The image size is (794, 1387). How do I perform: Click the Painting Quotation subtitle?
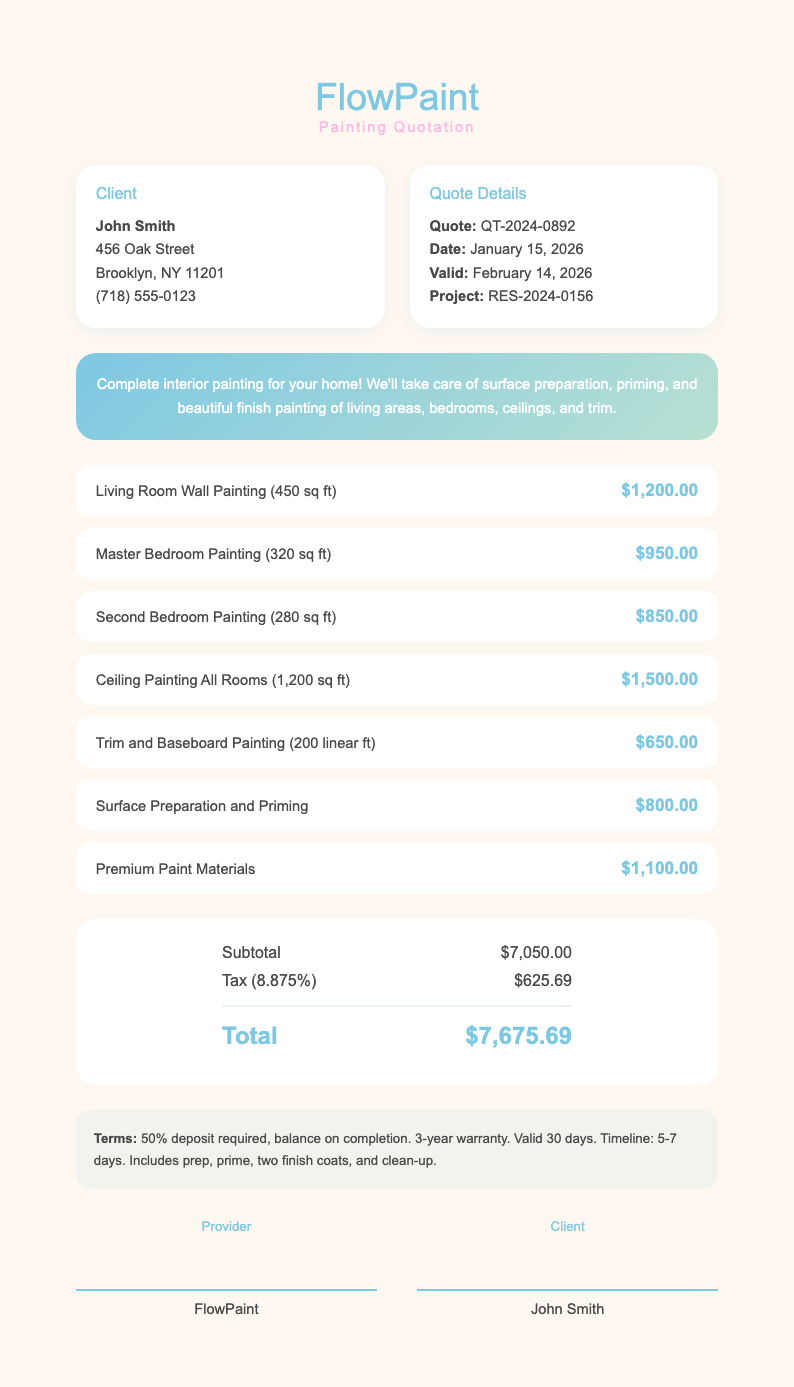point(397,128)
